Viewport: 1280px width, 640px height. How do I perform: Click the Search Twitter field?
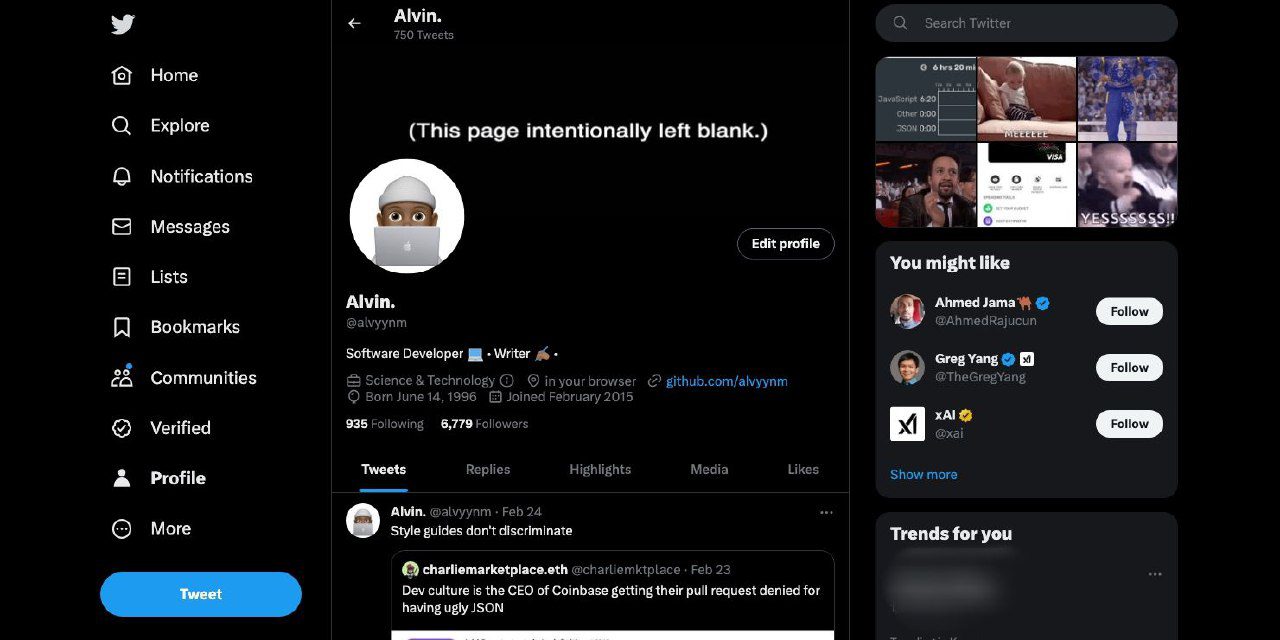(x=1040, y=23)
